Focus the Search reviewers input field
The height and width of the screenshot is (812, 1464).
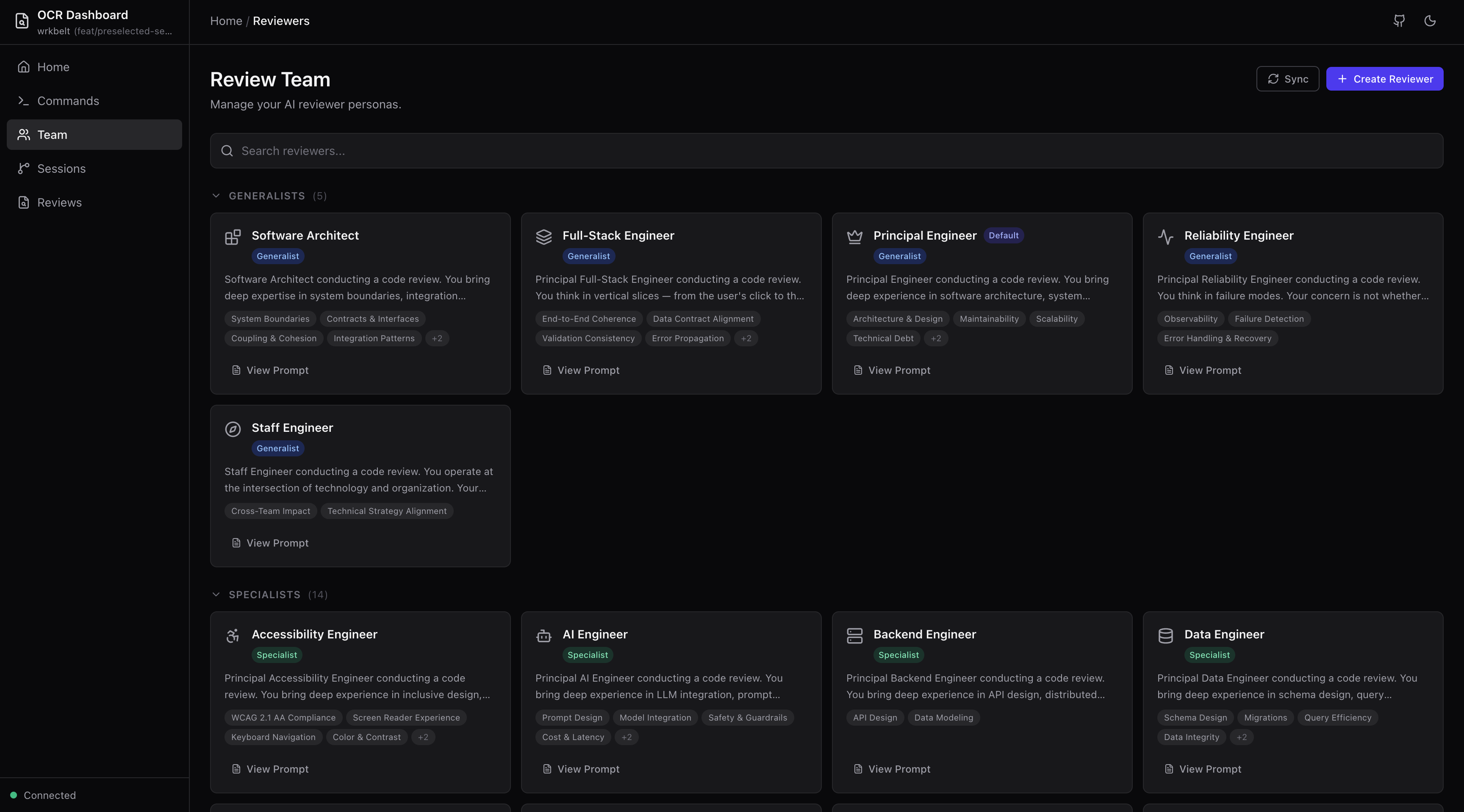click(826, 151)
